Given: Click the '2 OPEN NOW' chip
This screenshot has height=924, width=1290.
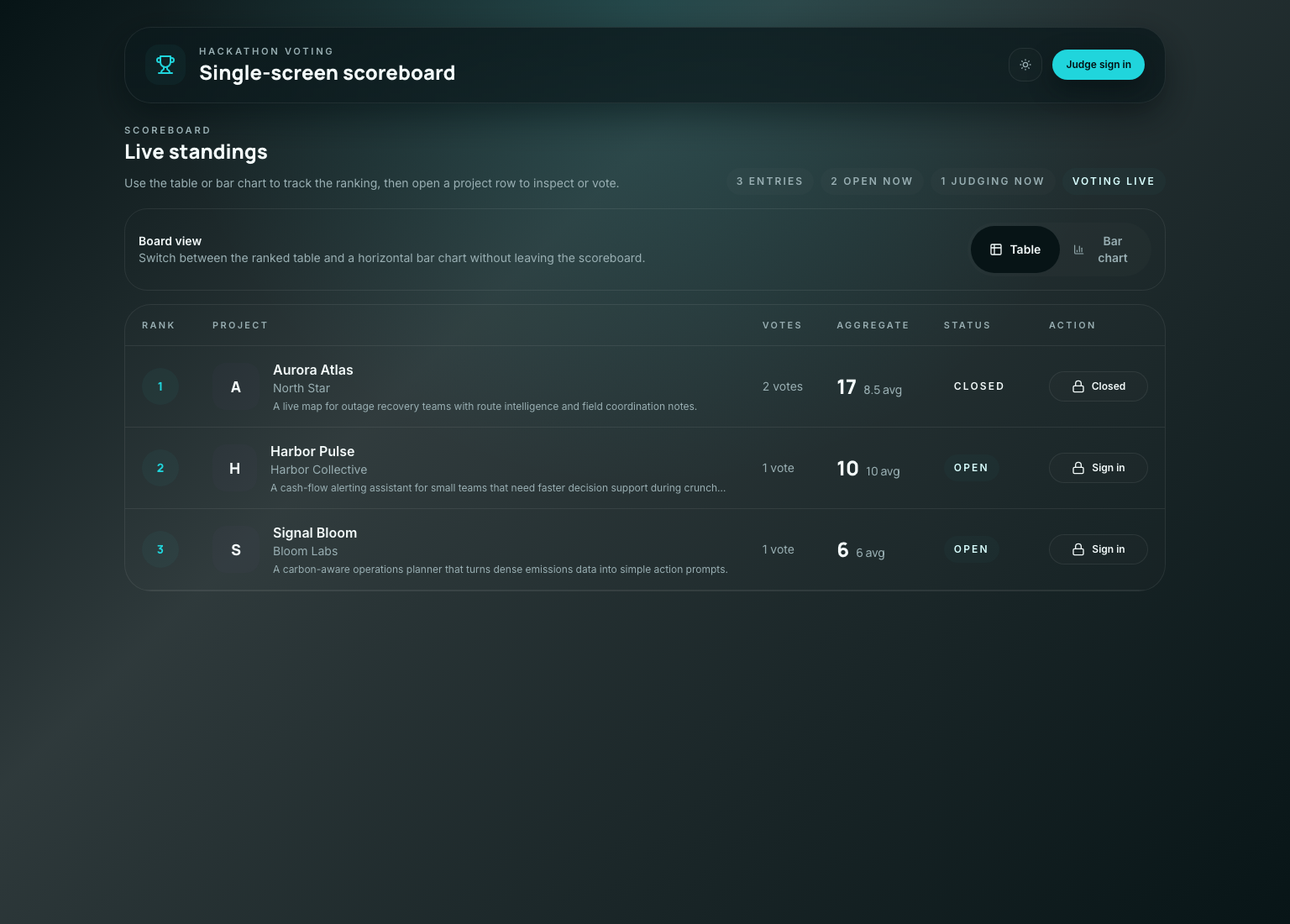Looking at the screenshot, I should [x=872, y=181].
